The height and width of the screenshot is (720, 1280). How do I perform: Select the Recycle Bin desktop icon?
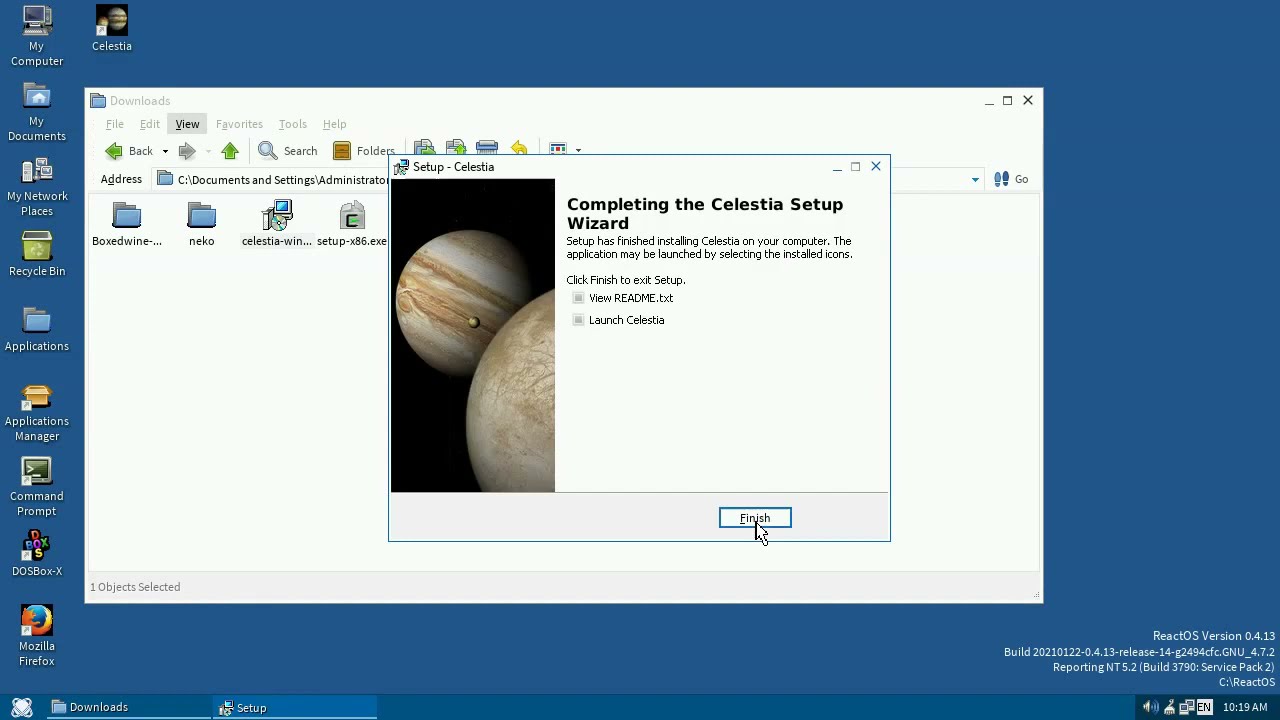pos(37,254)
